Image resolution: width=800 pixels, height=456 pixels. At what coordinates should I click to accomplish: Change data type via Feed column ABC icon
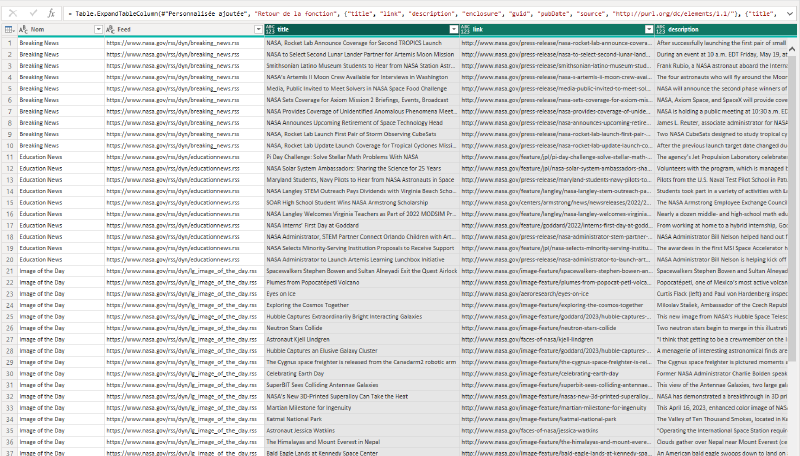(x=110, y=30)
